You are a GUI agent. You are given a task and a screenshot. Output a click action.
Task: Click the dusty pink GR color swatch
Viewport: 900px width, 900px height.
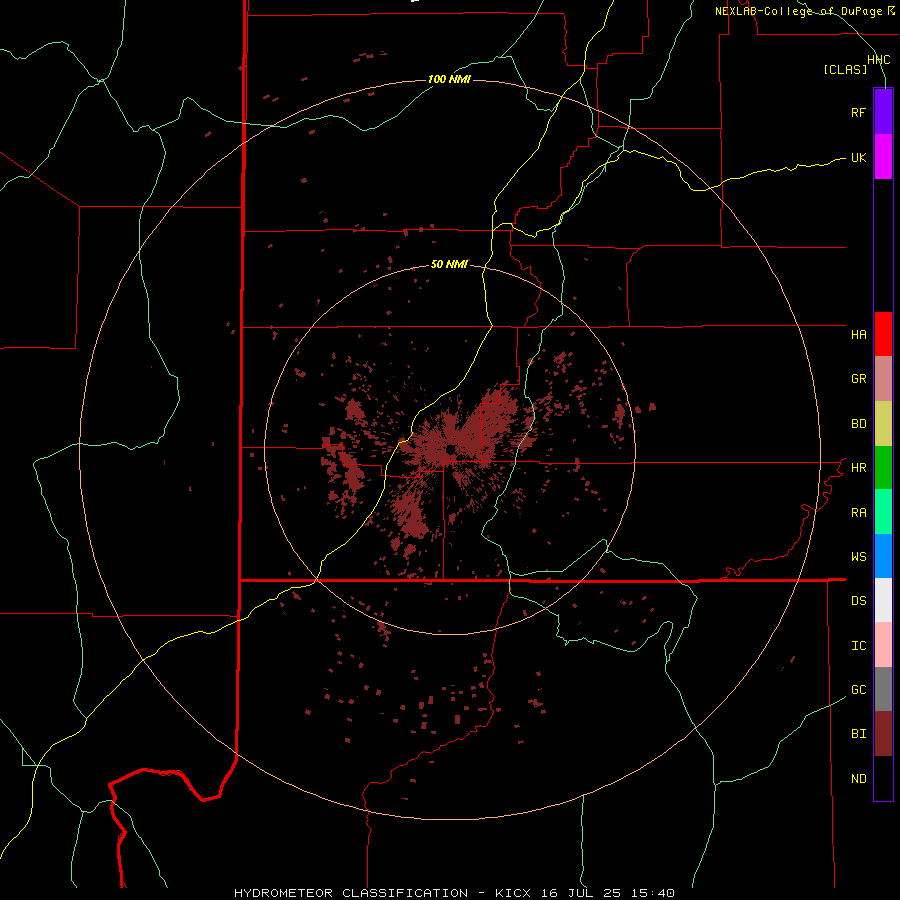[x=883, y=379]
